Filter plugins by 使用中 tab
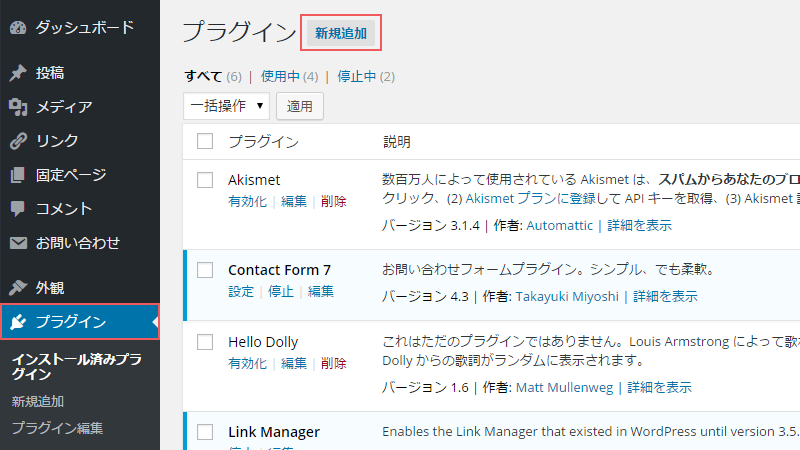Screen dimensions: 800x450 pos(280,77)
